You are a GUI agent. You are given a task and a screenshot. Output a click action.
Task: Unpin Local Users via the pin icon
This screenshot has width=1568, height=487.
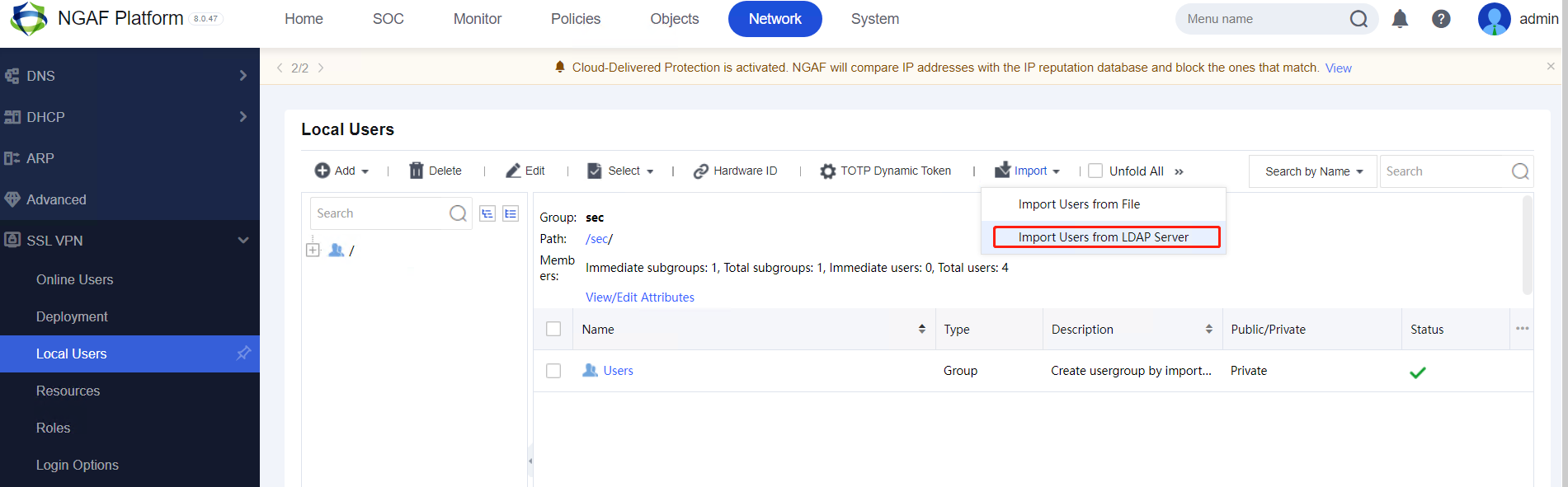click(x=243, y=354)
